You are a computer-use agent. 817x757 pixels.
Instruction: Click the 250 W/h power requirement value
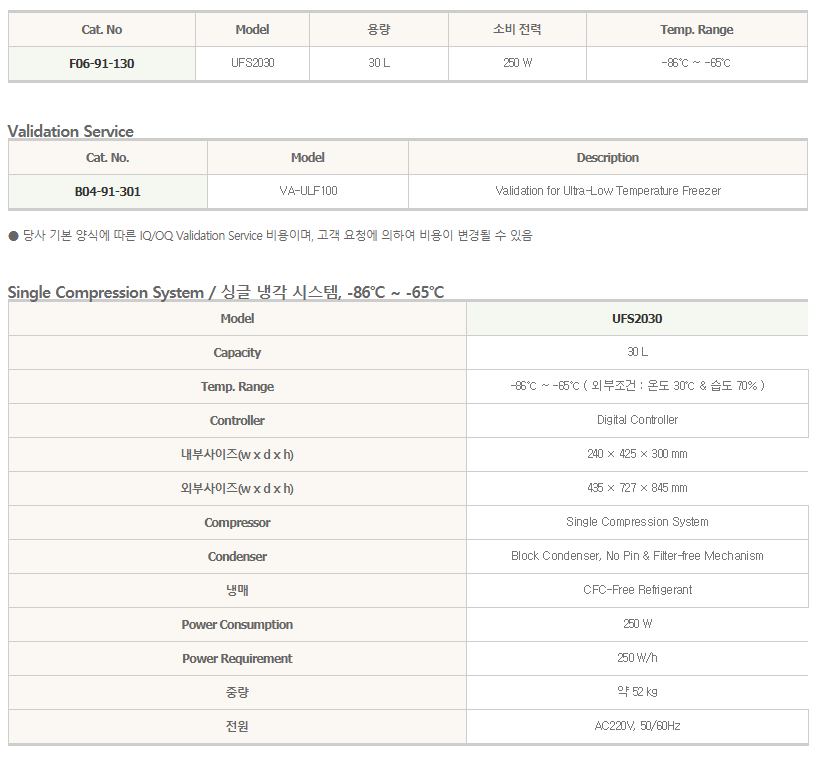coord(637,658)
